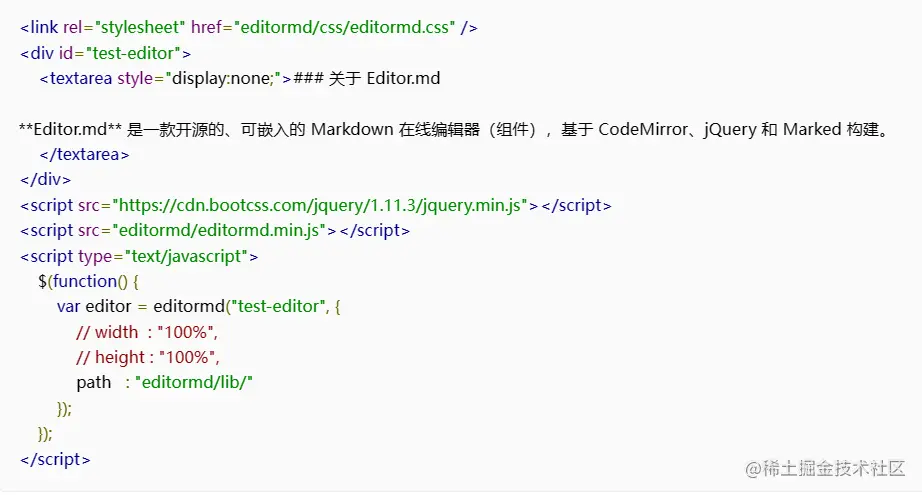
Task: Click the "**Editor.md**" bold markdown text
Action: click(x=71, y=129)
